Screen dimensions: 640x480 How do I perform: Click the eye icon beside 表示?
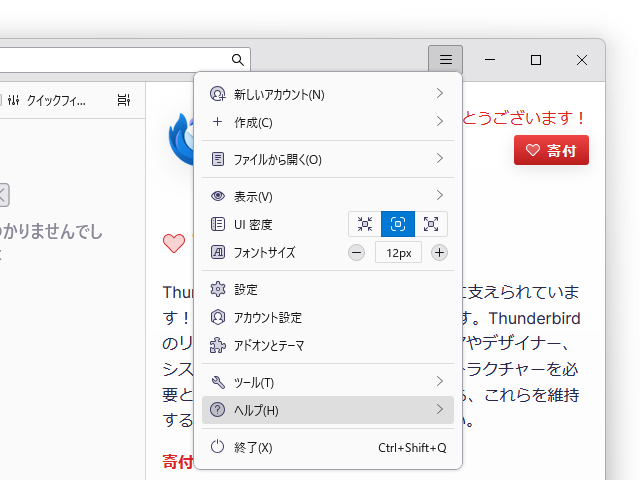click(x=218, y=196)
